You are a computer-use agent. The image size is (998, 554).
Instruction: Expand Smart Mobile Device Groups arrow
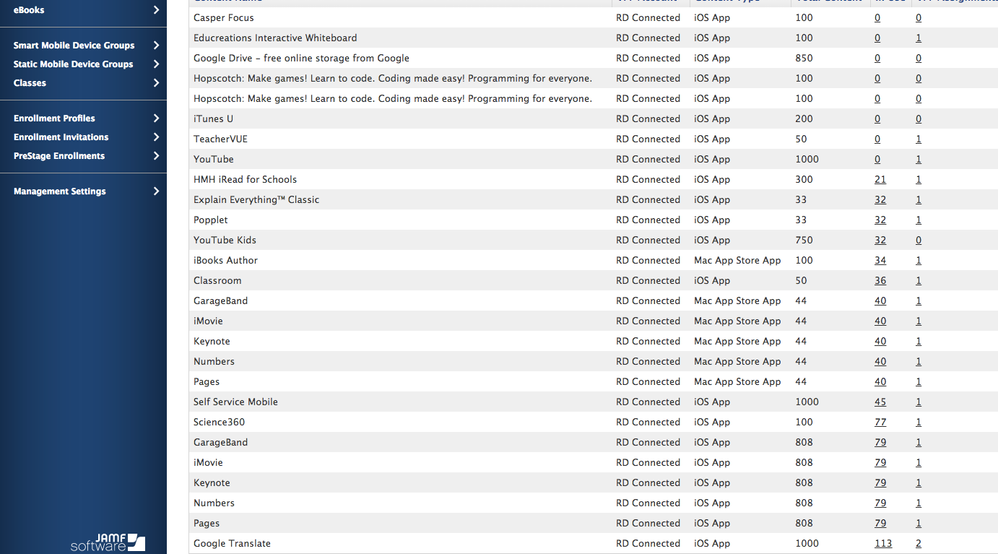[x=156, y=45]
